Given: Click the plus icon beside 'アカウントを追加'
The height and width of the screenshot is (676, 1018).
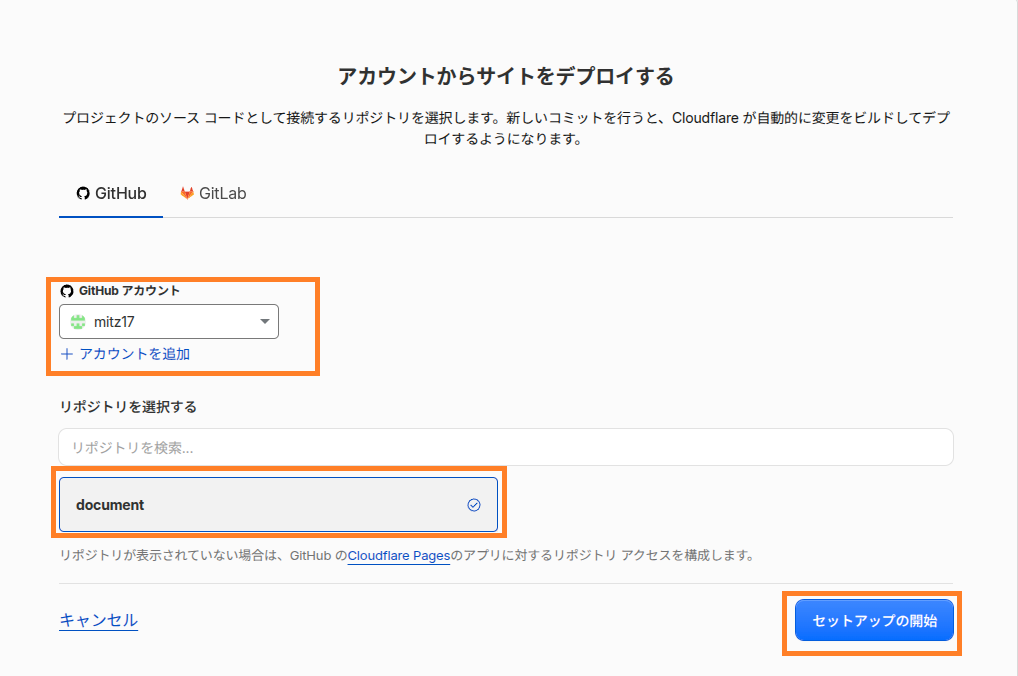Looking at the screenshot, I should click(67, 354).
